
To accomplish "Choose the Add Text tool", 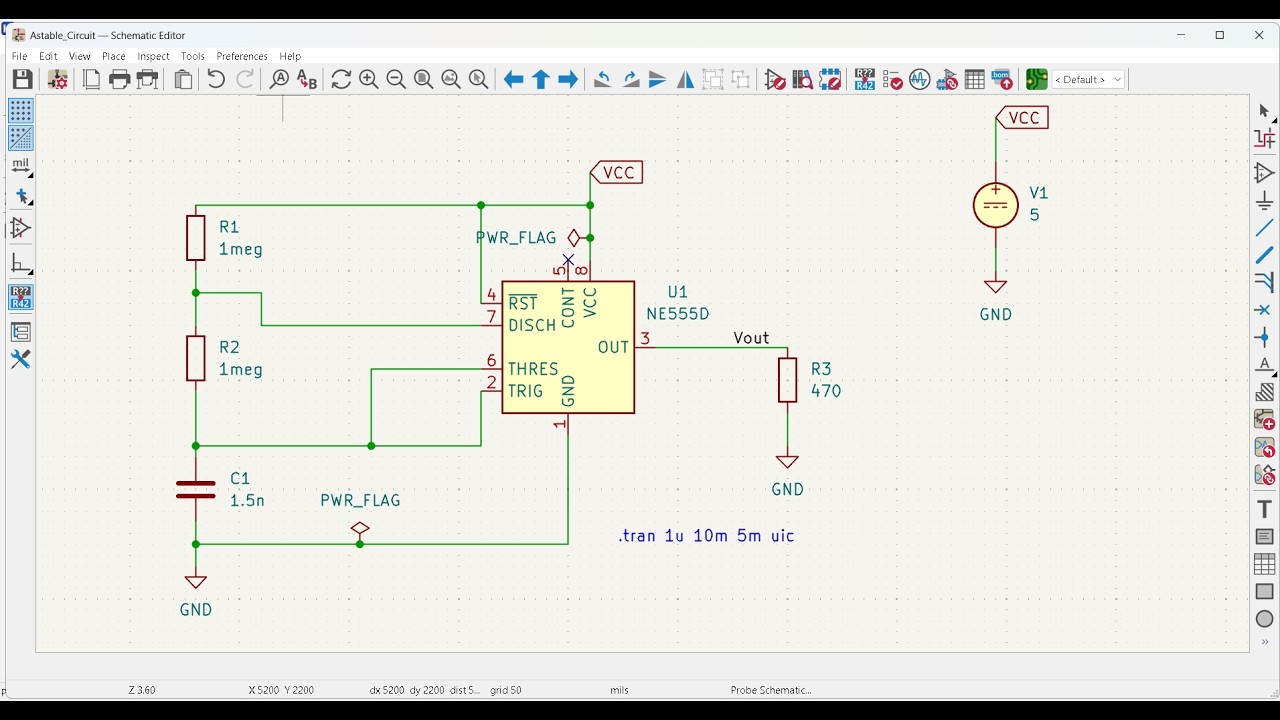I will [1265, 509].
